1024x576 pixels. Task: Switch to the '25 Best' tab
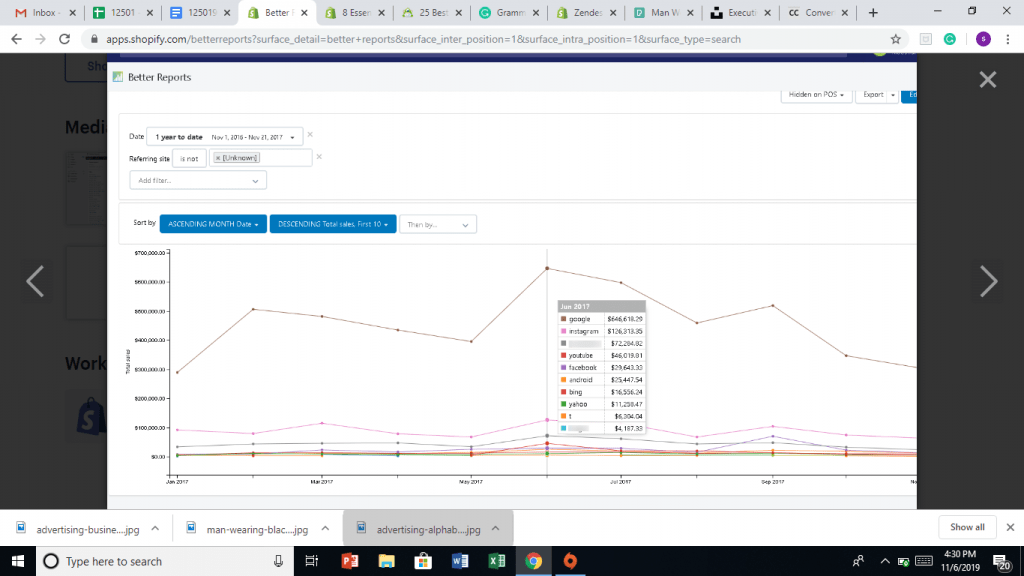pos(432,12)
